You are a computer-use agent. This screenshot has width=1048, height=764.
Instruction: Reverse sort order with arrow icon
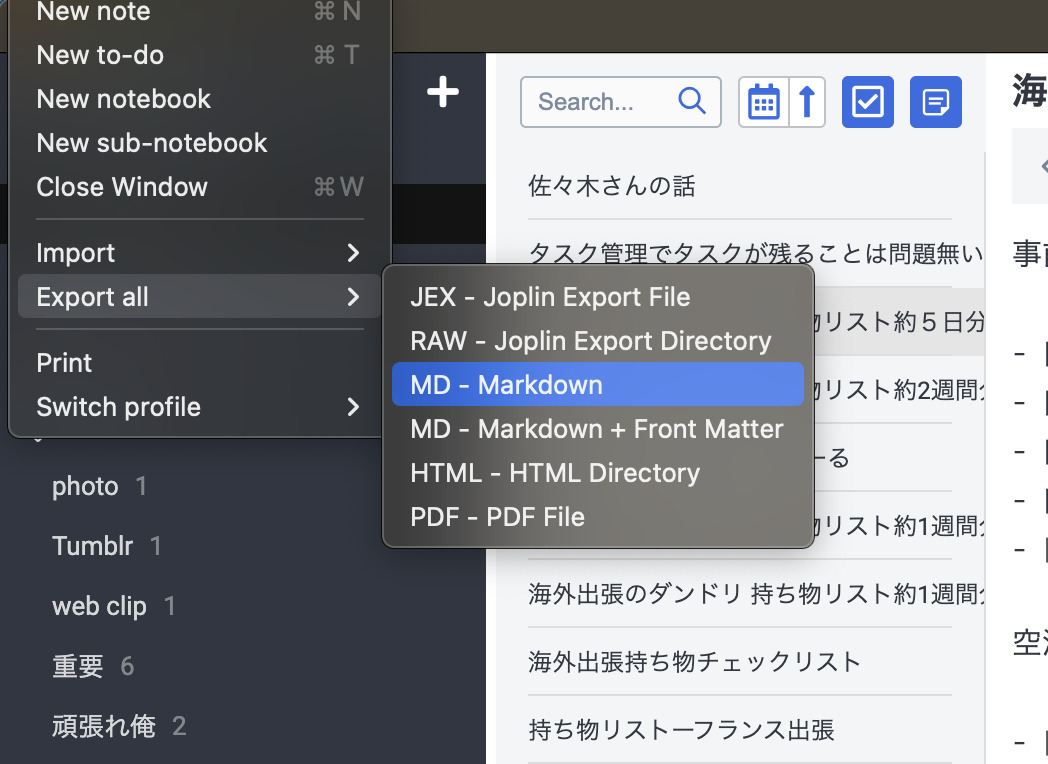point(807,102)
